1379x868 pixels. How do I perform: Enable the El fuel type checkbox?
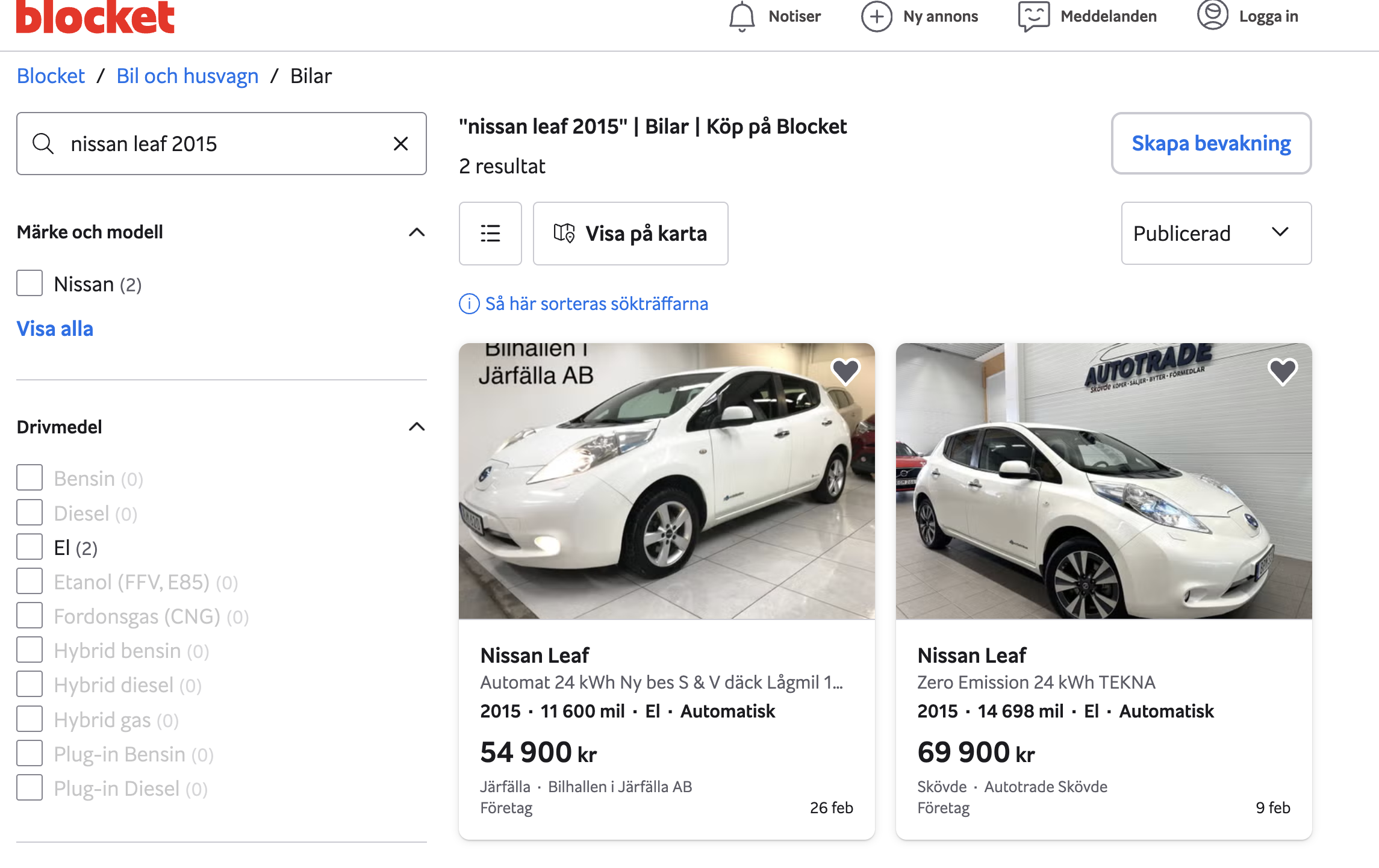(30, 547)
